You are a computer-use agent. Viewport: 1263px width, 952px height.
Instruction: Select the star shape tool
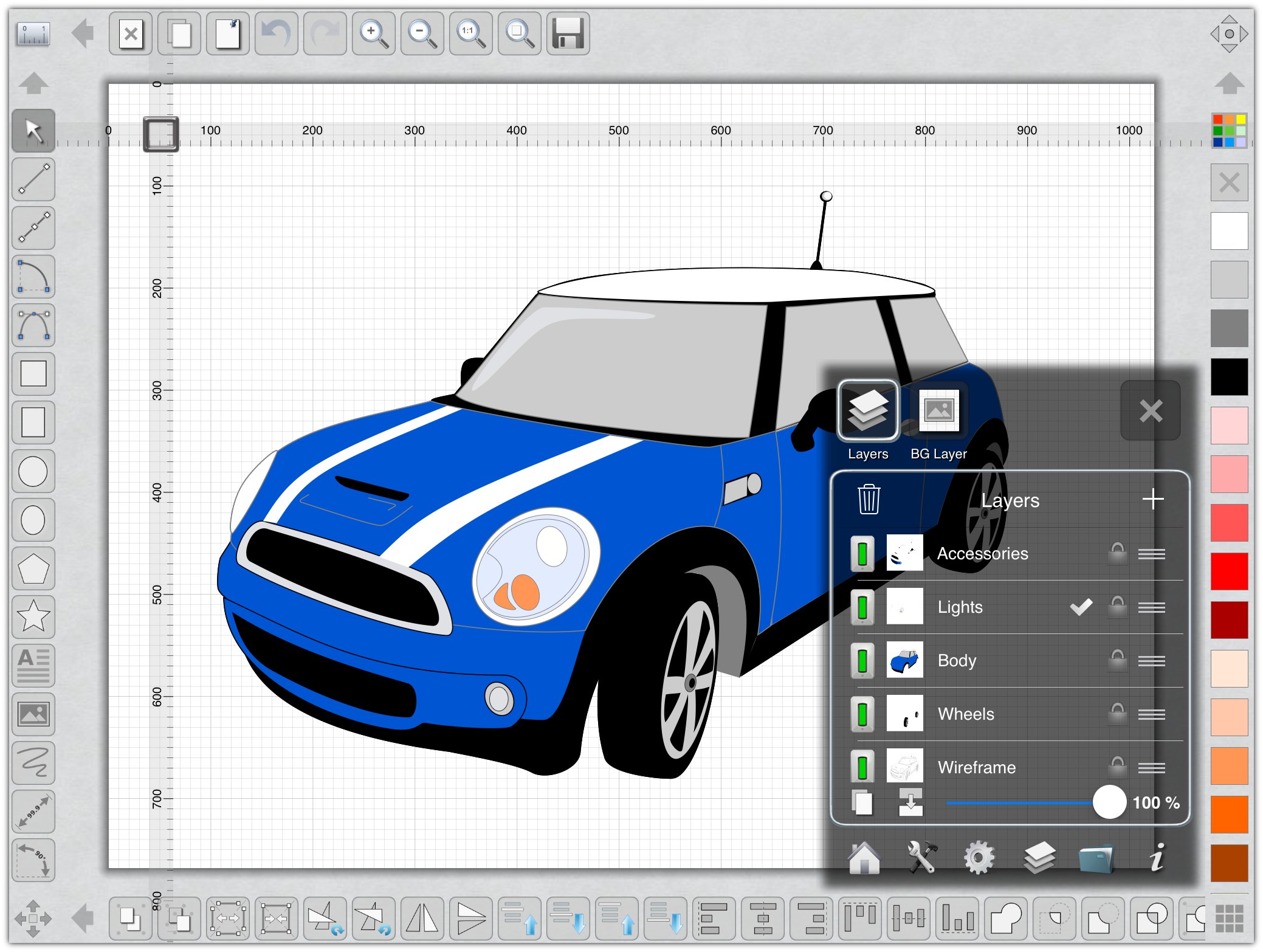pyautogui.click(x=33, y=616)
